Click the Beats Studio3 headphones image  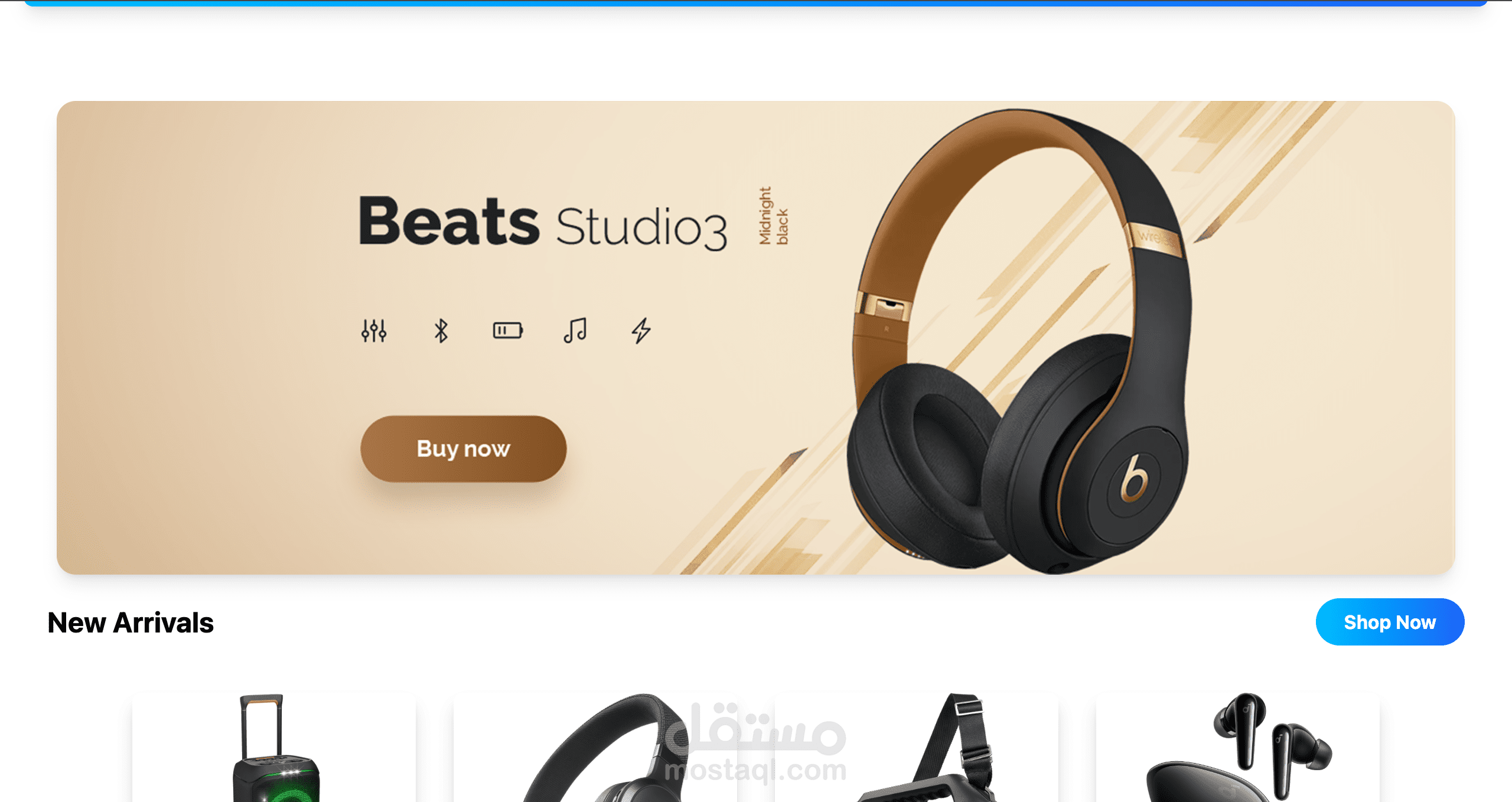1019,341
